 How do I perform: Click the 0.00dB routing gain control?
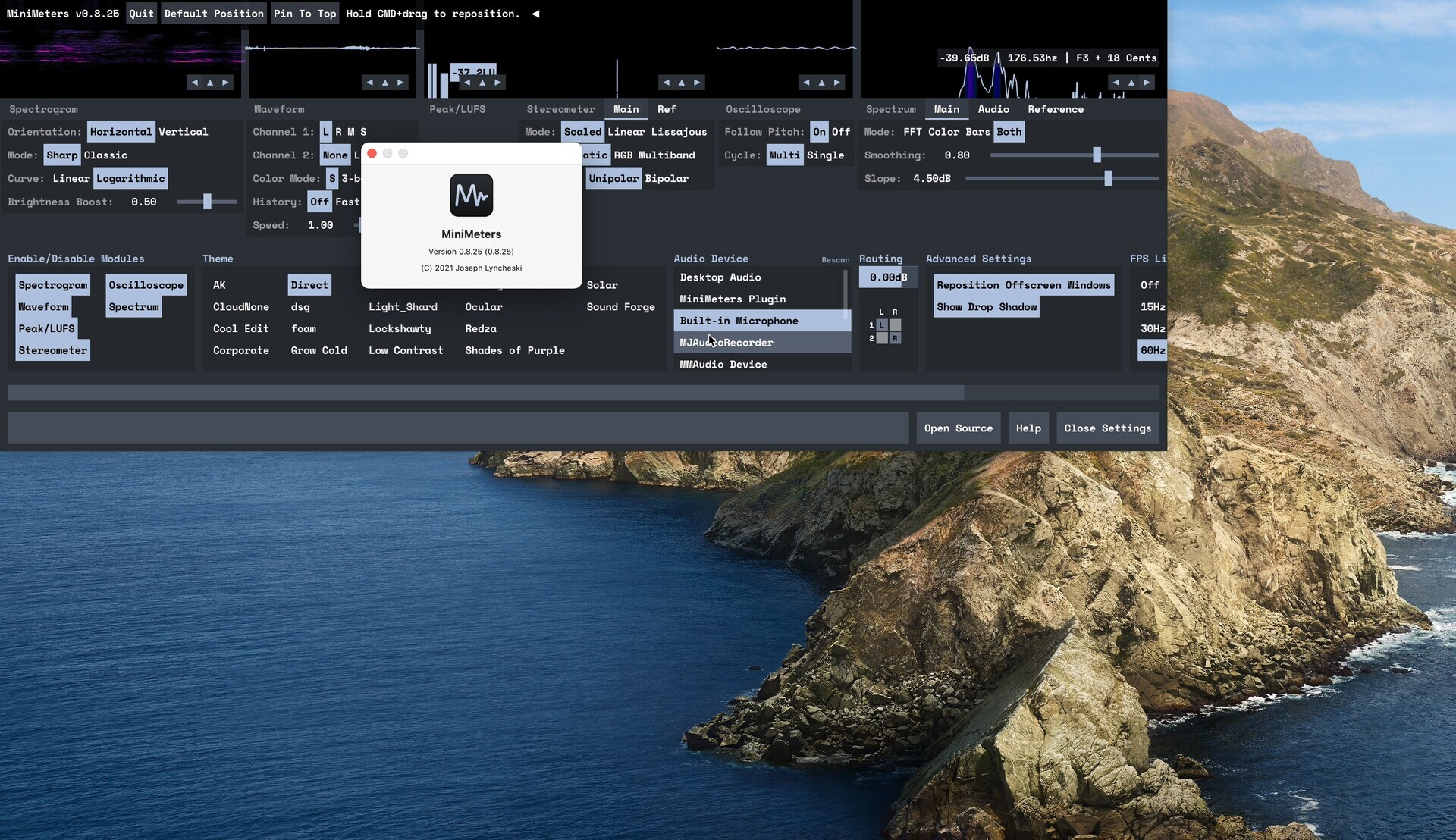point(888,277)
